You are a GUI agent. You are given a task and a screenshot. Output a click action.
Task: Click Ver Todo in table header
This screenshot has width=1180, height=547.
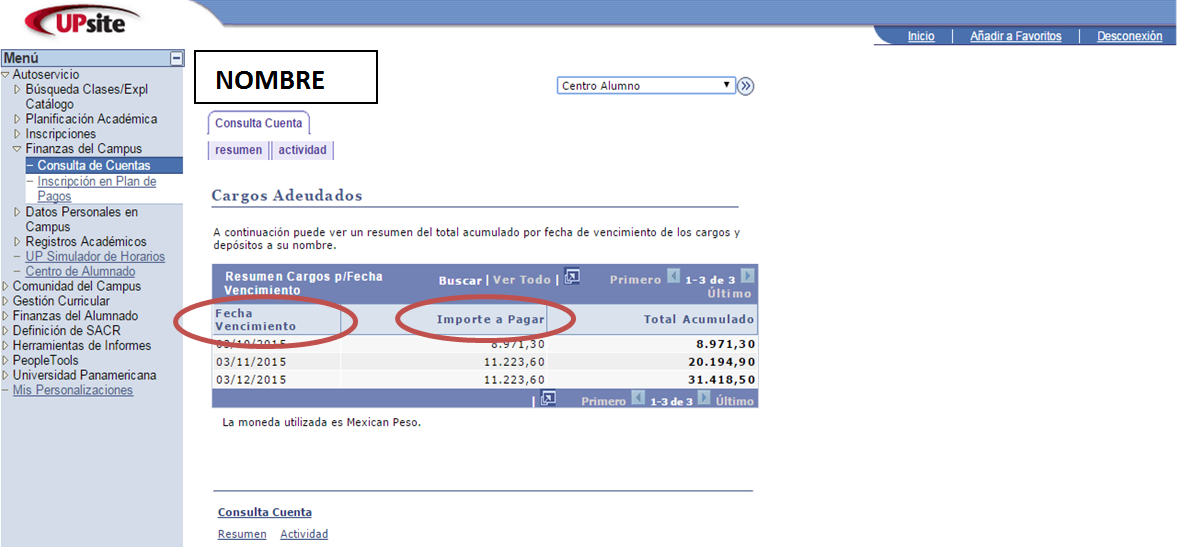click(522, 280)
